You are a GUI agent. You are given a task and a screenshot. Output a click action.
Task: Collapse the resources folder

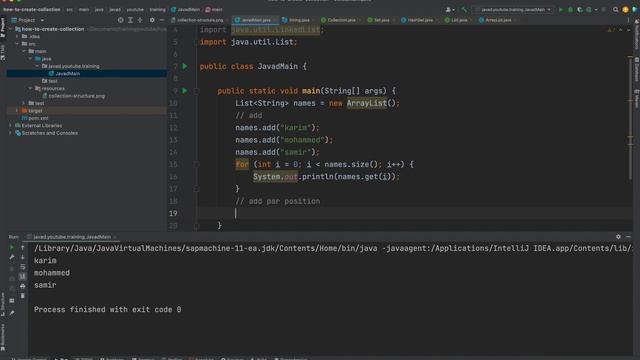pos(31,88)
